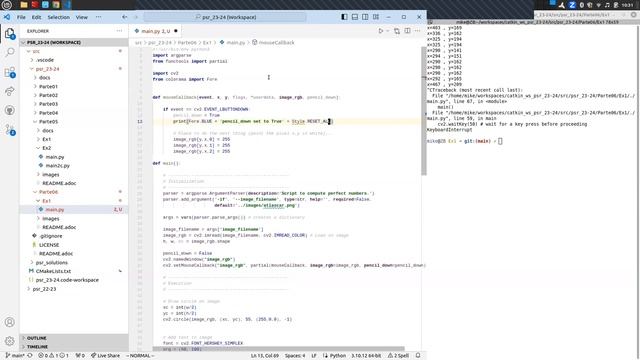
Task: Click the editor vertical scrollbar
Action: tap(424, 111)
